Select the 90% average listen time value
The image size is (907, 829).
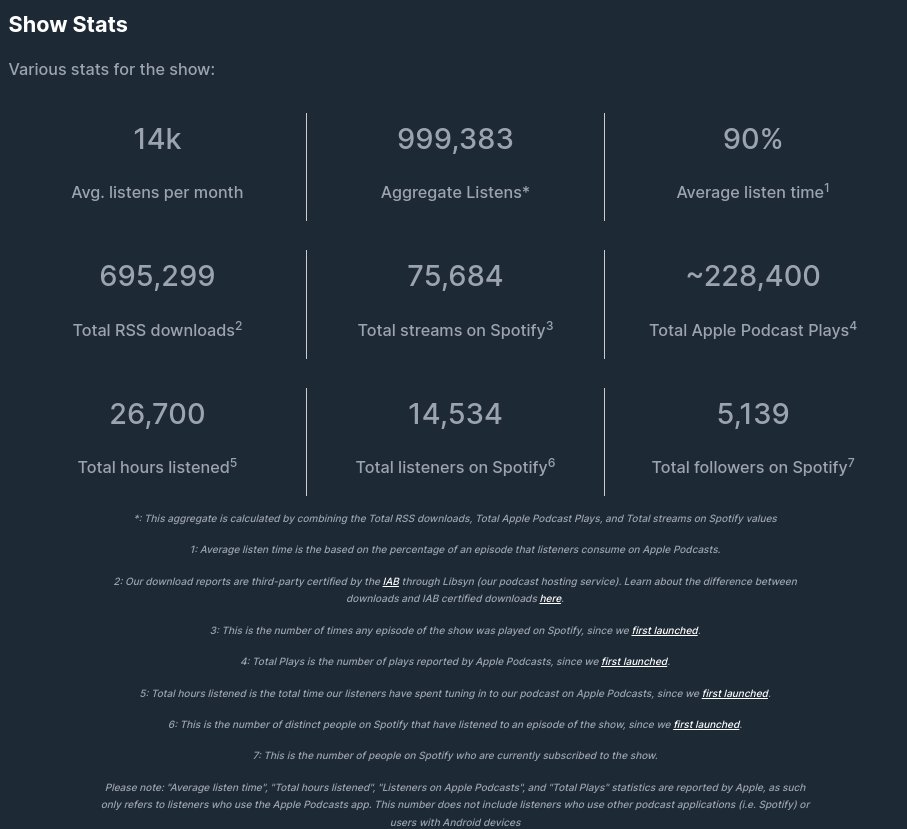[753, 139]
